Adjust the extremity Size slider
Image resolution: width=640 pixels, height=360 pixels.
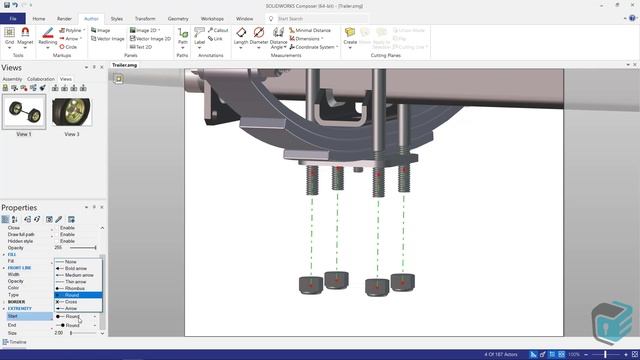83,333
